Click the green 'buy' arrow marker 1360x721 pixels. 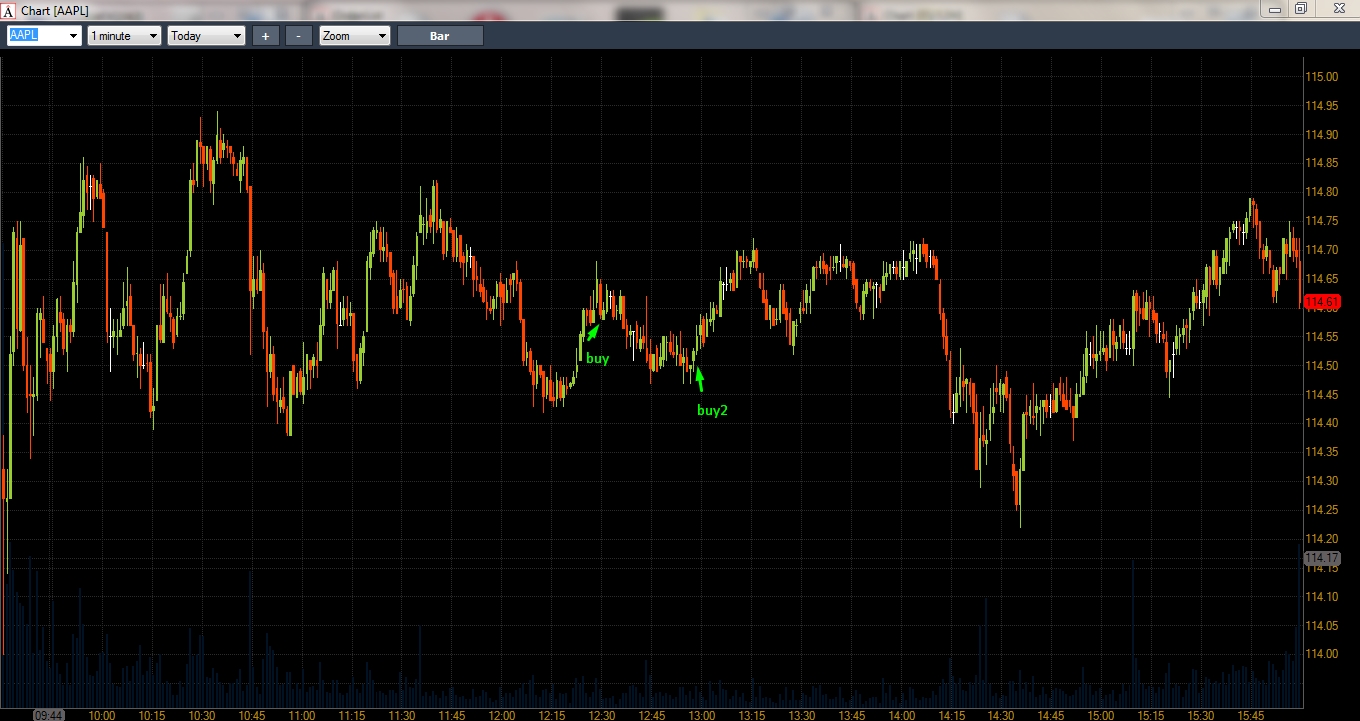(x=592, y=332)
